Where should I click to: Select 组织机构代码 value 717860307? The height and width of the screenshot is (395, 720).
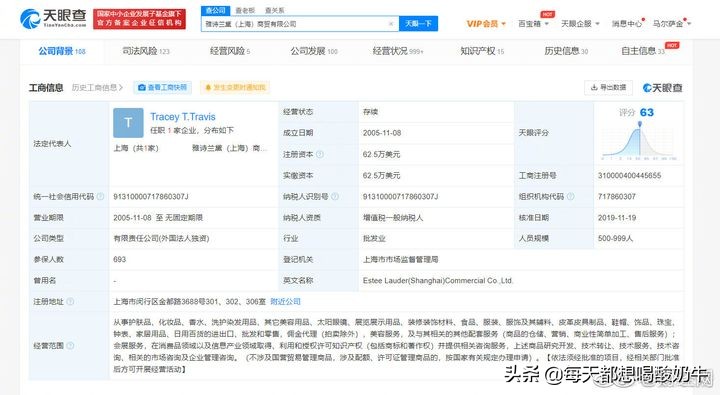point(616,197)
